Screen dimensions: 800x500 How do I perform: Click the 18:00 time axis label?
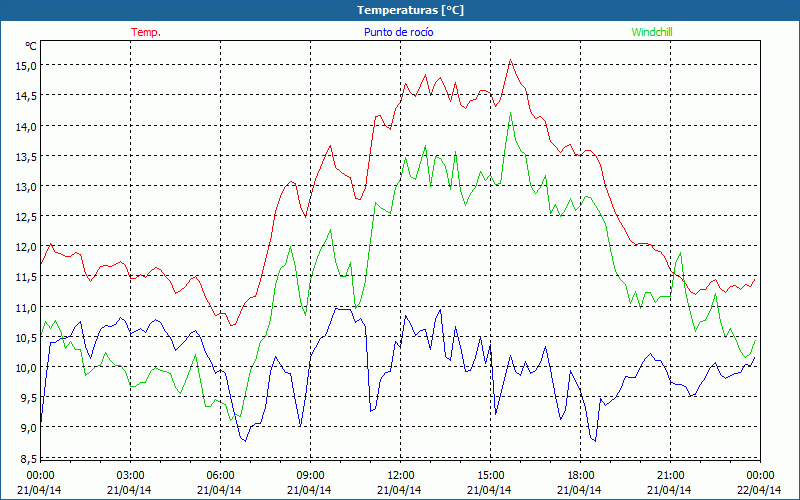pyautogui.click(x=581, y=476)
